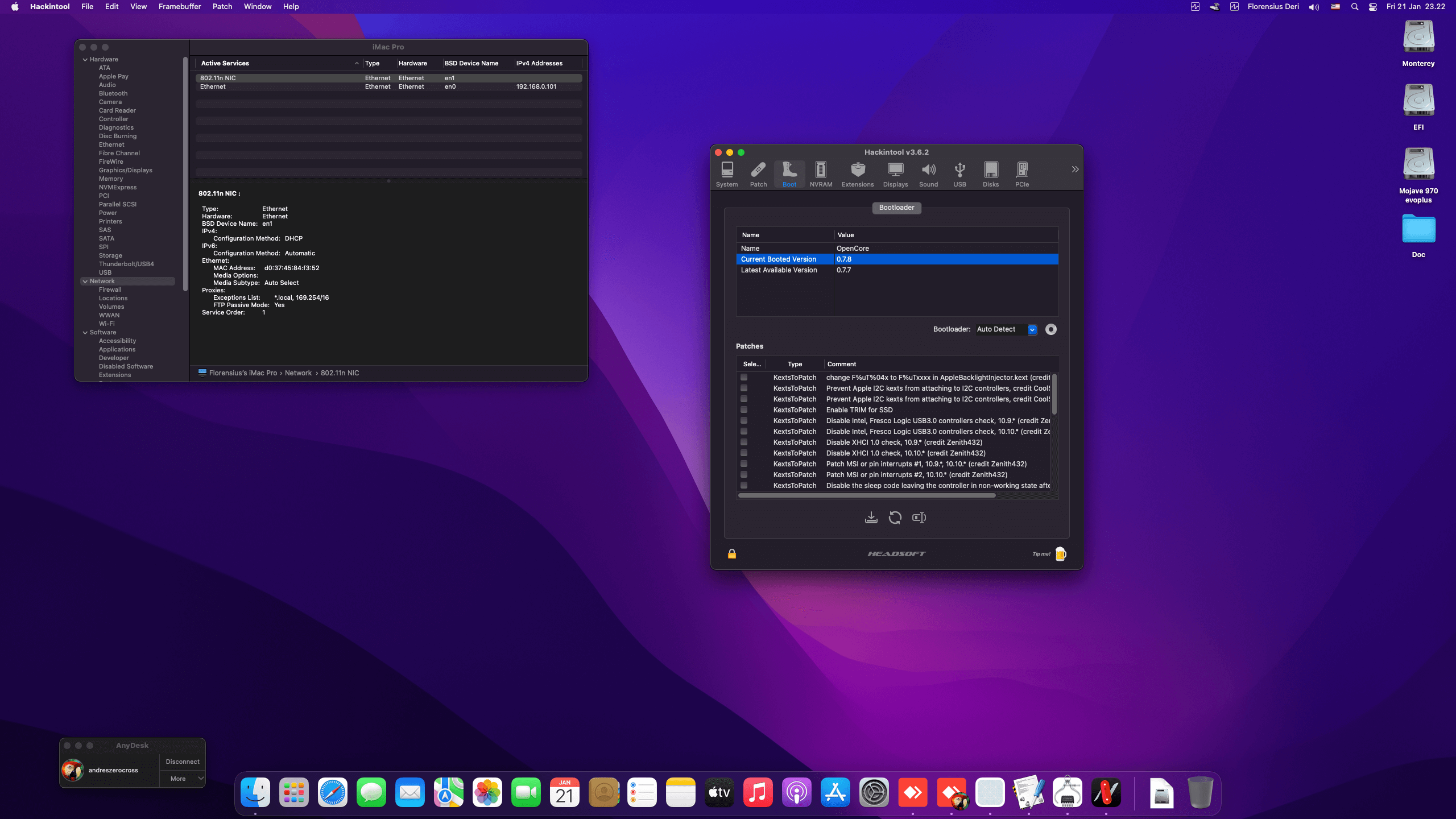1456x819 pixels.
Task: Switch to the PCIe toolbar icon
Action: tap(1021, 173)
